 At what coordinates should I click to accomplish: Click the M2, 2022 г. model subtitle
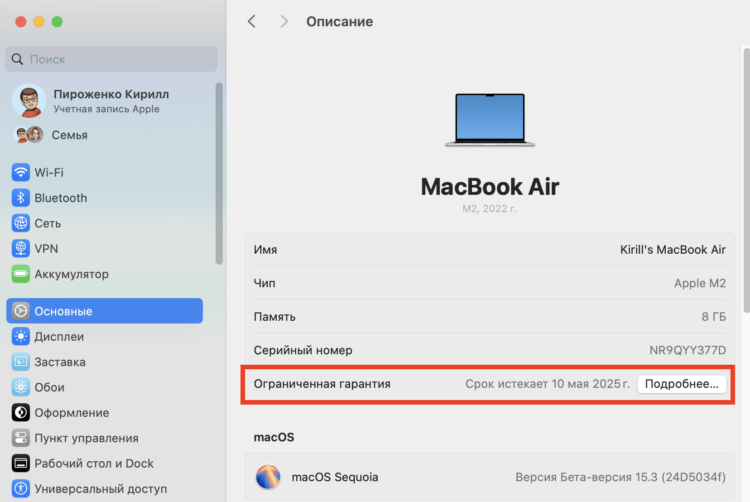point(489,208)
